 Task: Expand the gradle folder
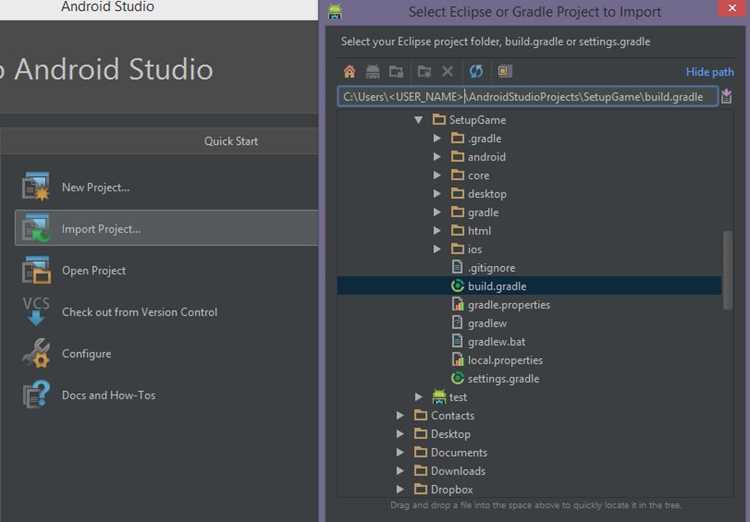[x=437, y=212]
